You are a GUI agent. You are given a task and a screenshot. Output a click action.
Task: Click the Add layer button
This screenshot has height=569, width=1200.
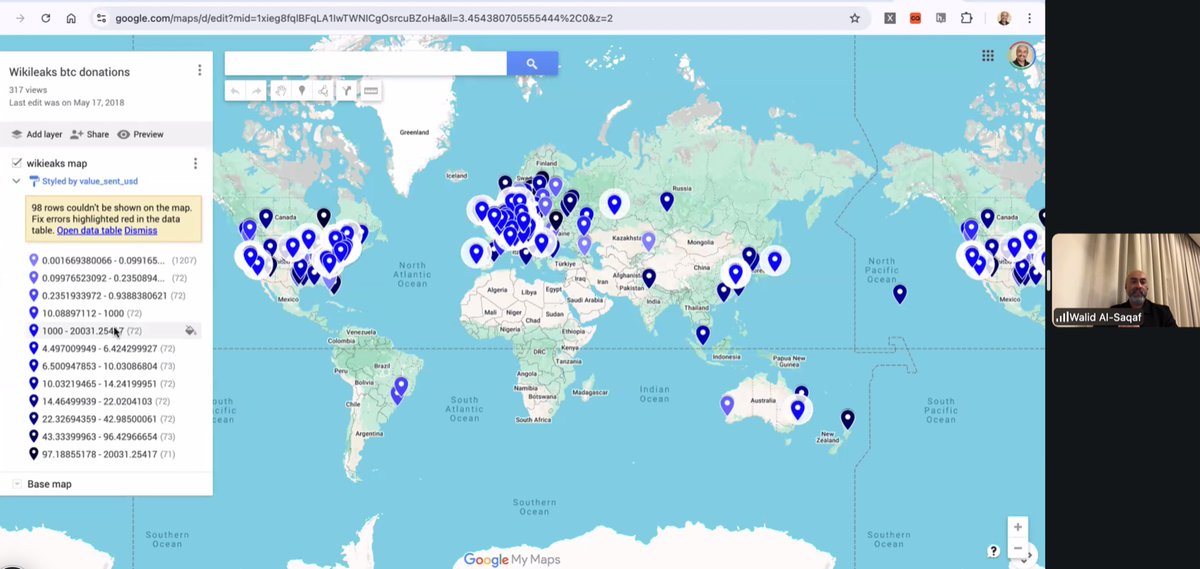(36, 134)
